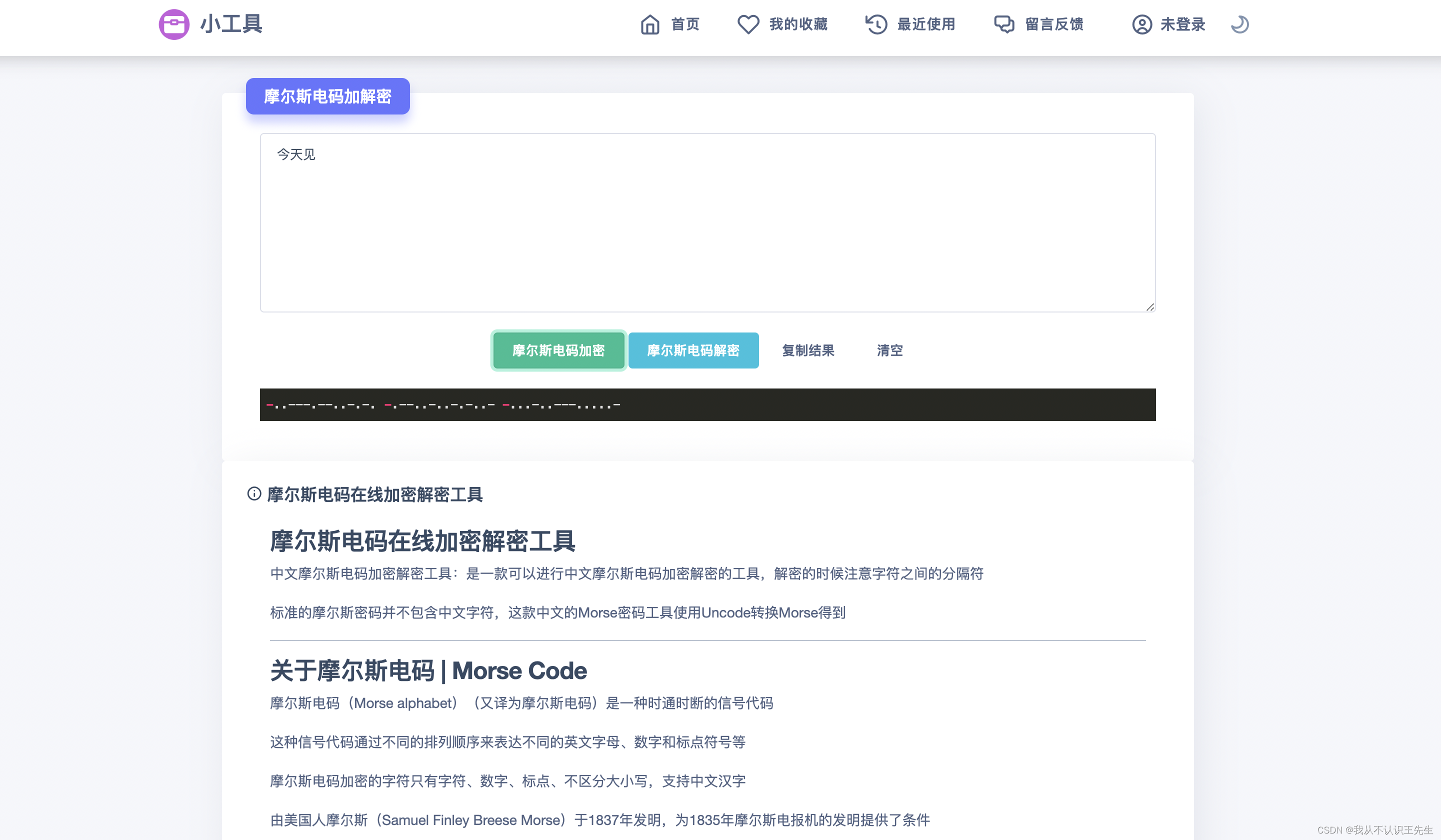Toggle dark mode with the moon icon
The width and height of the screenshot is (1441, 840).
(1239, 24)
